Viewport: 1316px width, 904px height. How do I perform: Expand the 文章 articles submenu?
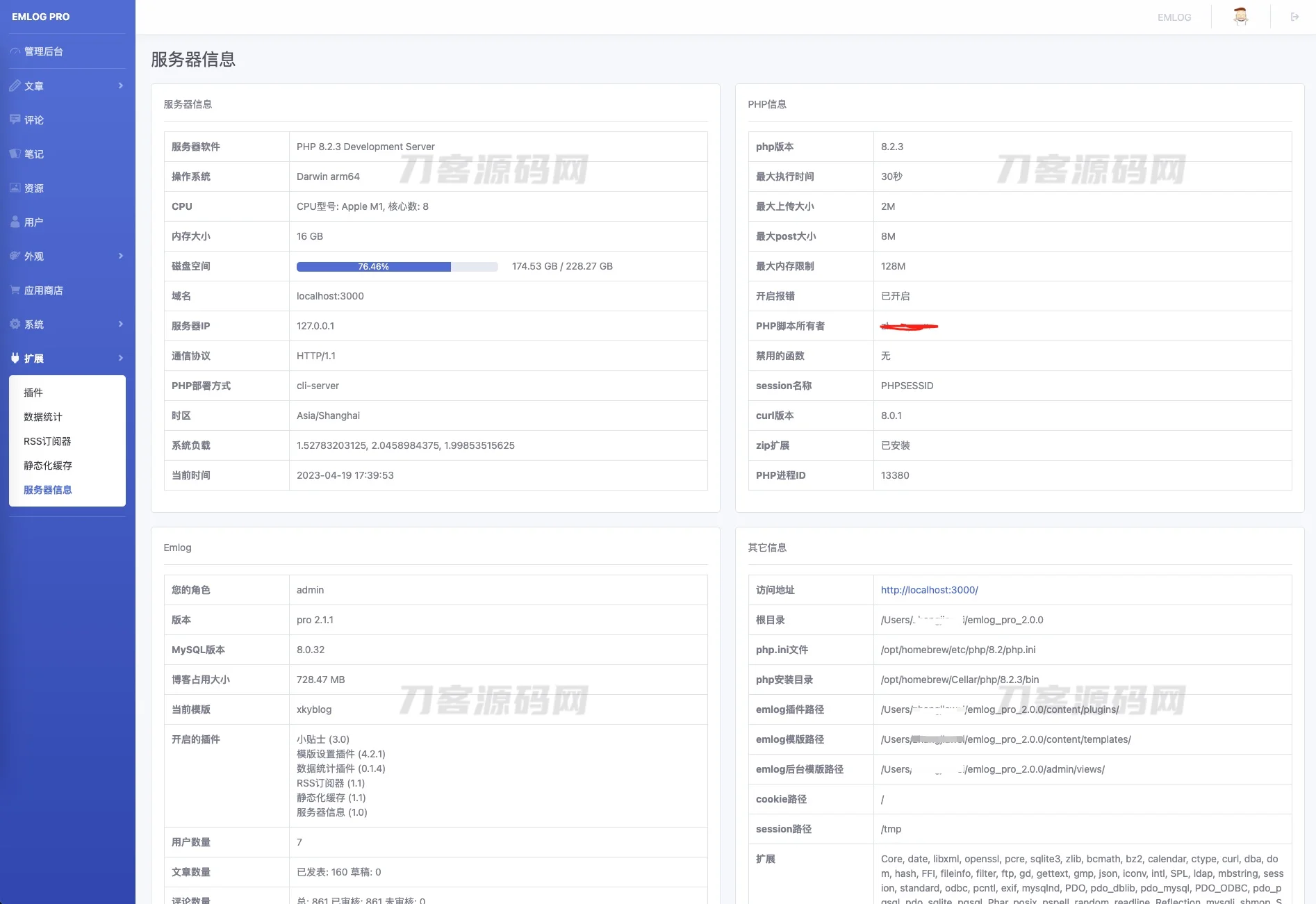[120, 85]
